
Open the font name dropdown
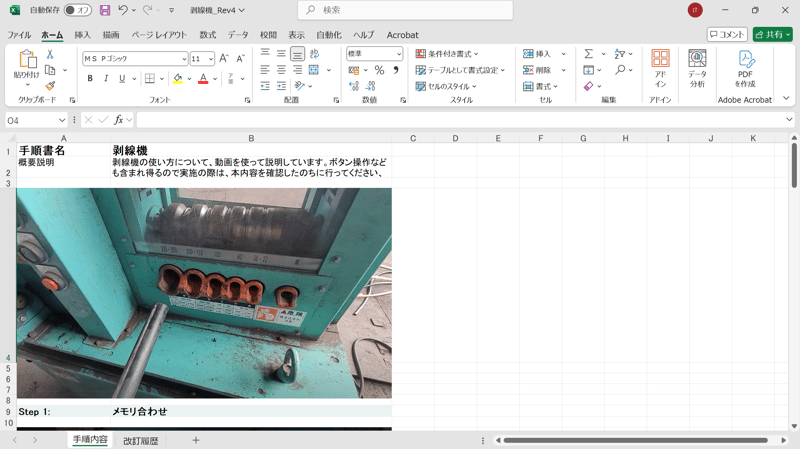184,59
